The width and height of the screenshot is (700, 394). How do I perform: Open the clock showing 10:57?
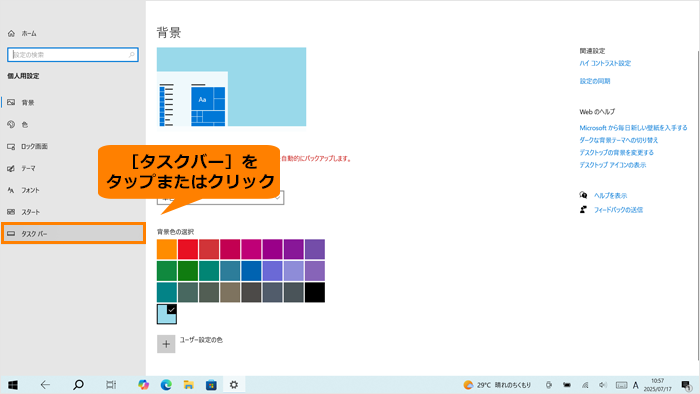point(658,385)
